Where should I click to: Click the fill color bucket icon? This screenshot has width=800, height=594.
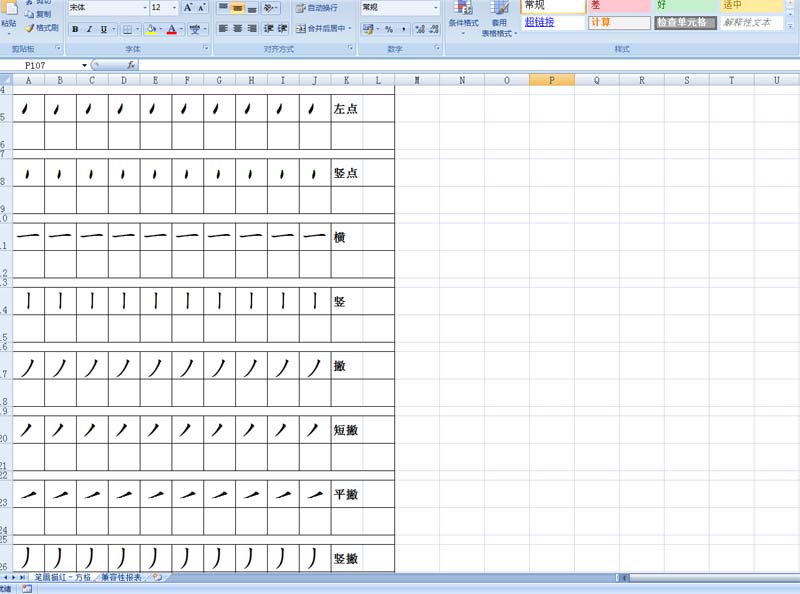[x=151, y=30]
